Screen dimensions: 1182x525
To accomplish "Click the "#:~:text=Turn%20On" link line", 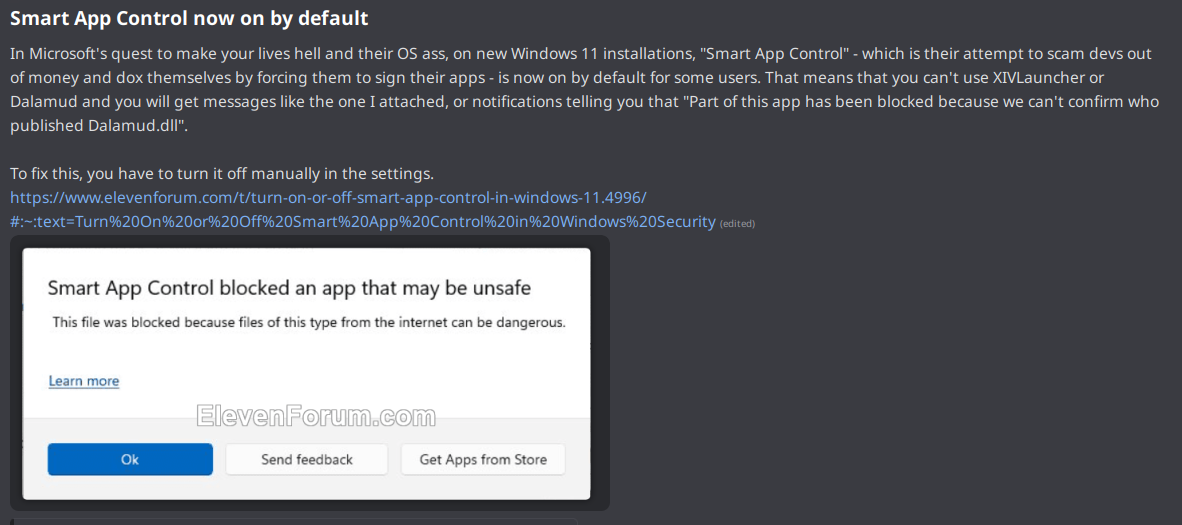I will pos(363,221).
